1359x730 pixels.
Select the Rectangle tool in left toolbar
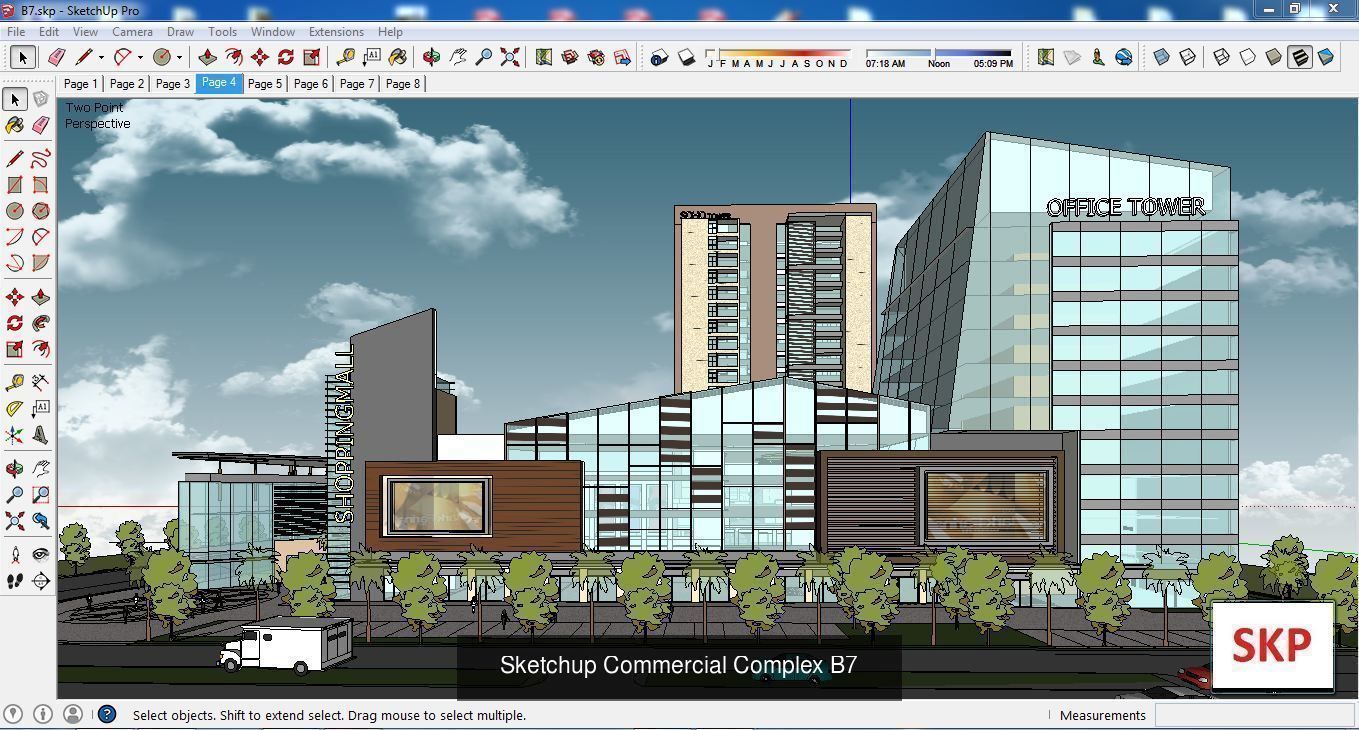coord(15,185)
